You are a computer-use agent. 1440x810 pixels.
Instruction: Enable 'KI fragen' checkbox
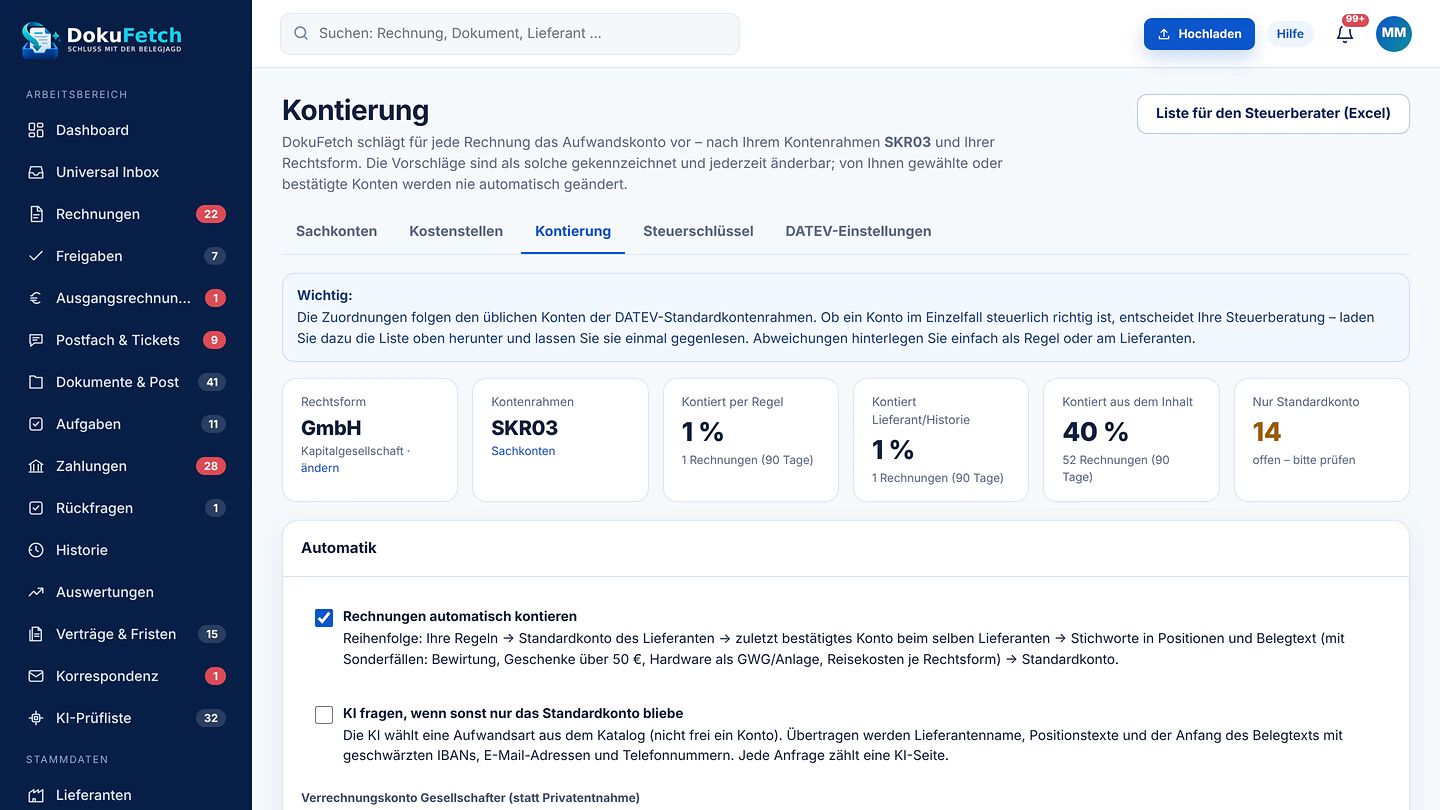[324, 715]
